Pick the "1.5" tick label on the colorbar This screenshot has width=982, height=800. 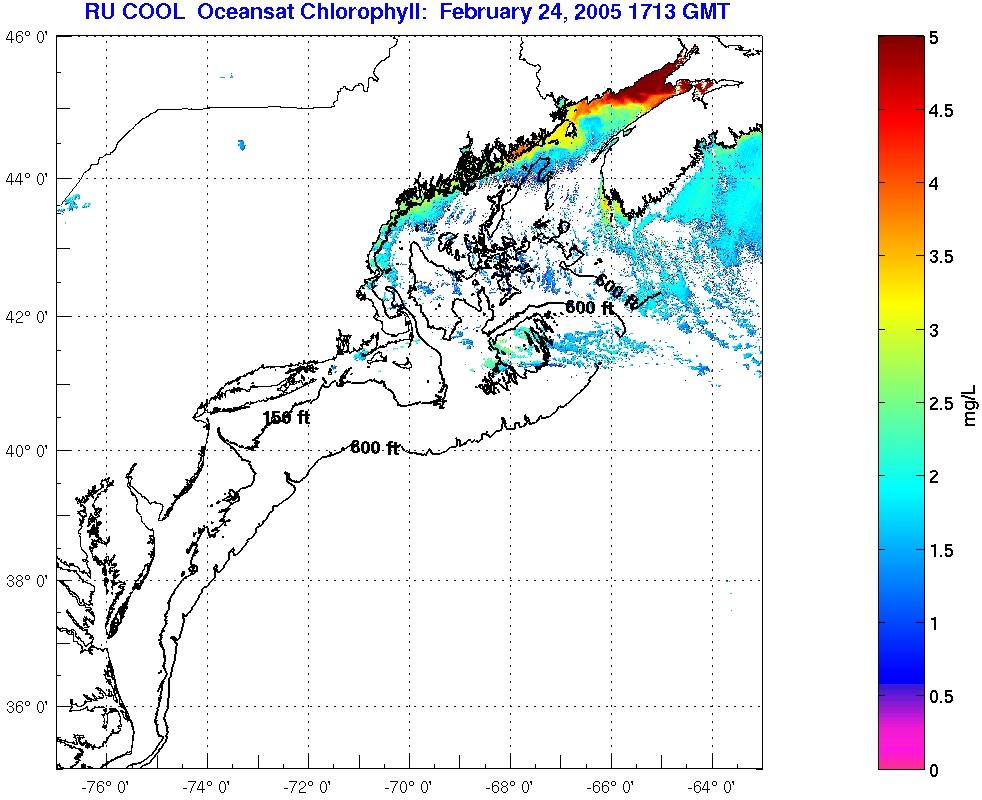tap(941, 550)
